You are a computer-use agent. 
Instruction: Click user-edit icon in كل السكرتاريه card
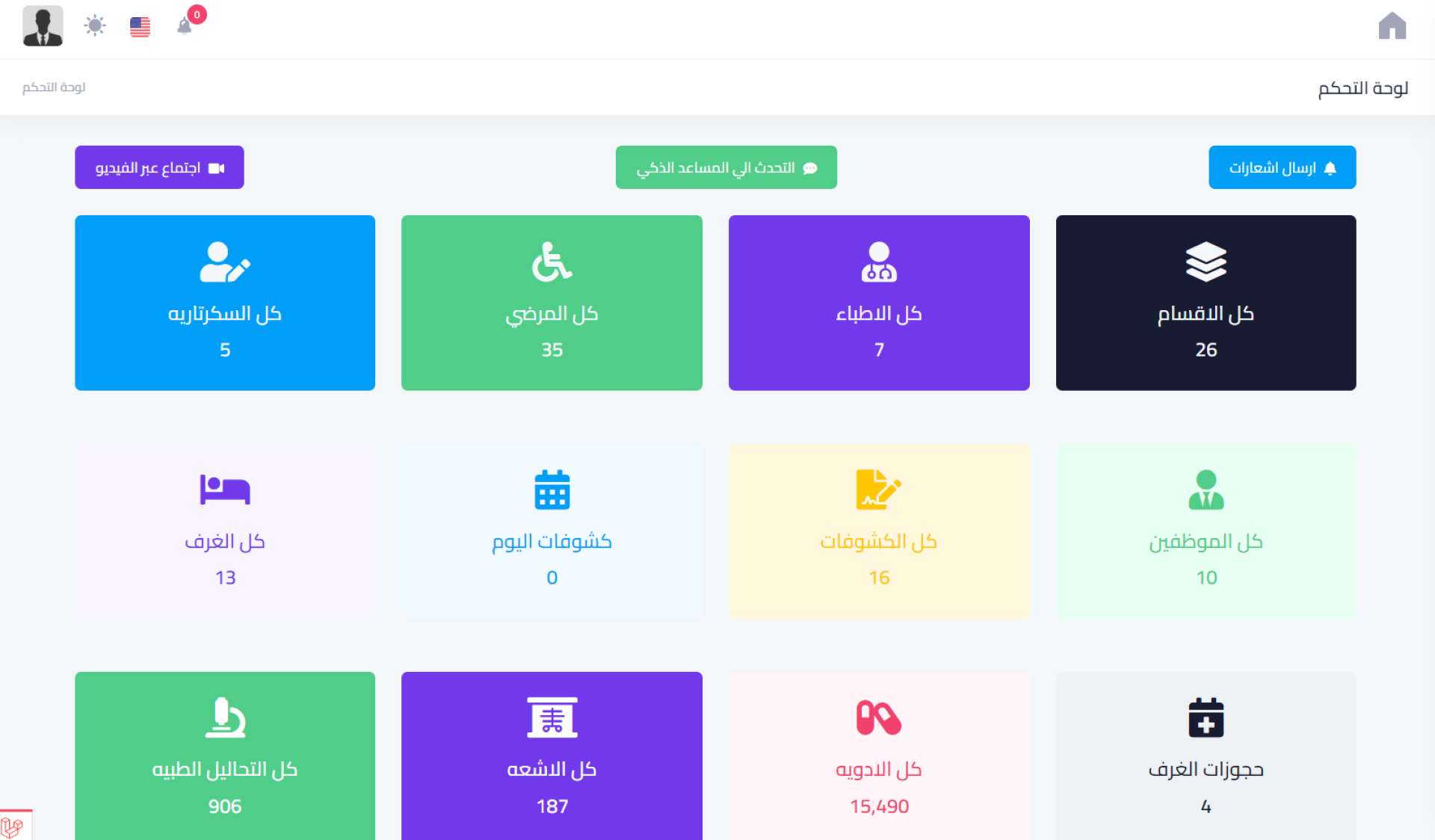click(x=224, y=262)
